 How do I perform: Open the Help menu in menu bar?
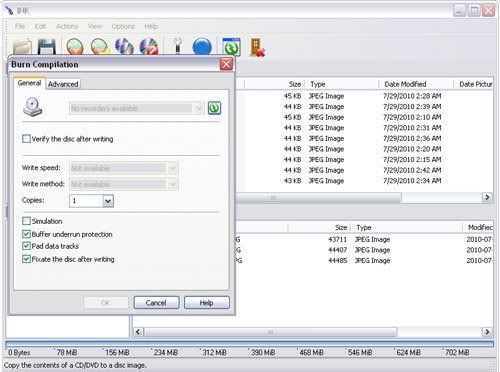pyautogui.click(x=151, y=26)
